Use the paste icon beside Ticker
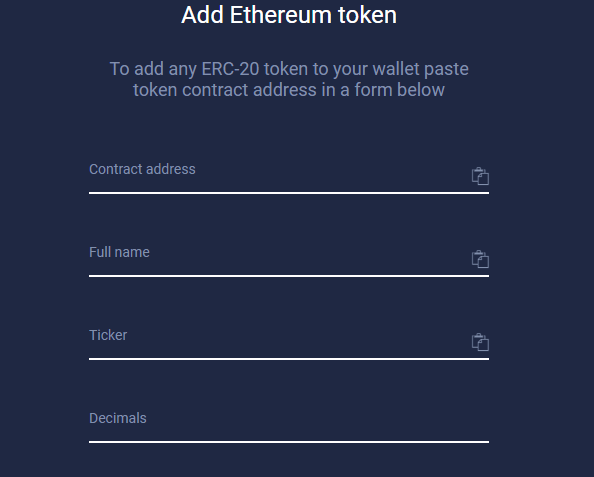 click(480, 342)
